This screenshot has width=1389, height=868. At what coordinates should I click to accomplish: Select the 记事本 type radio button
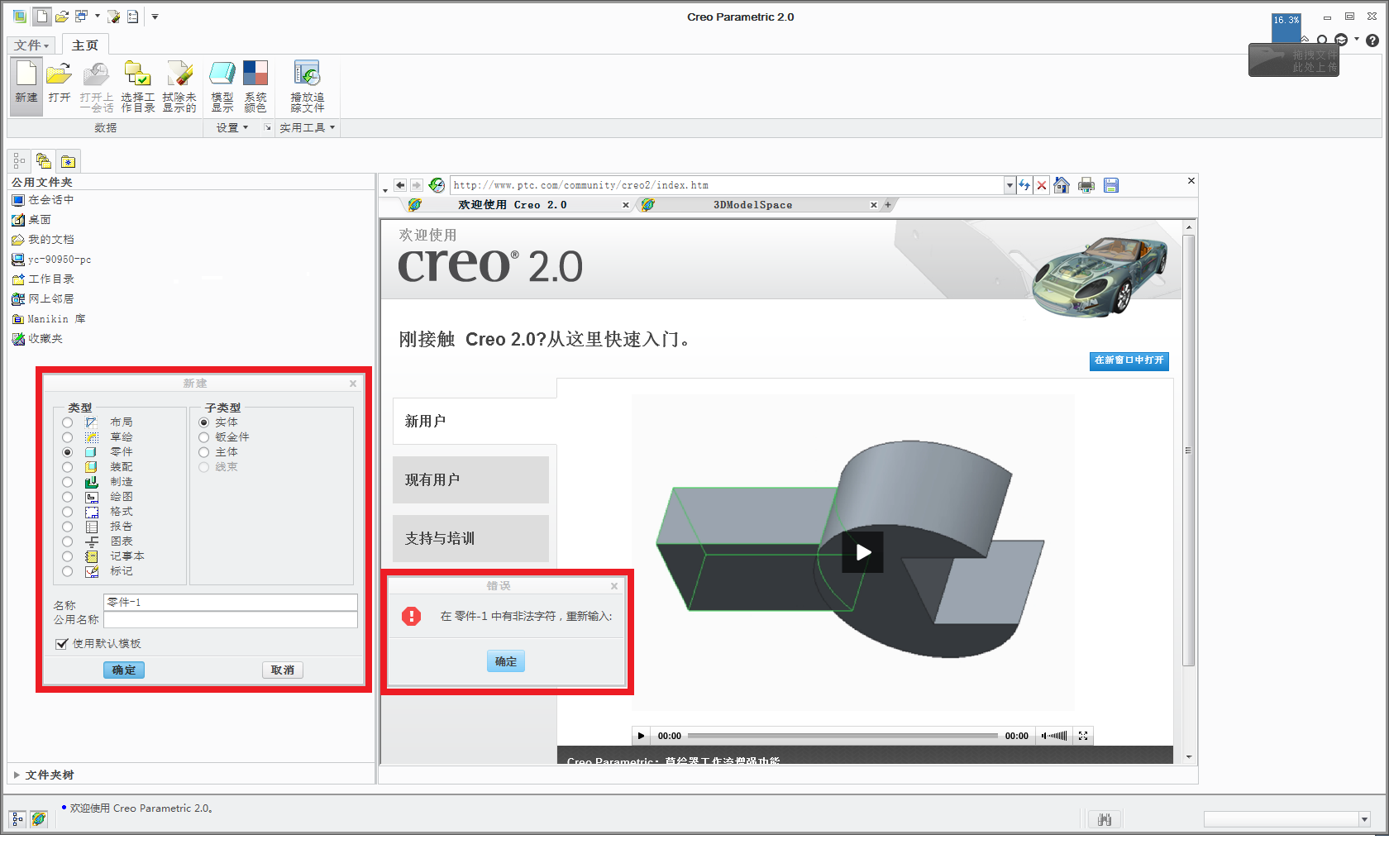(68, 556)
